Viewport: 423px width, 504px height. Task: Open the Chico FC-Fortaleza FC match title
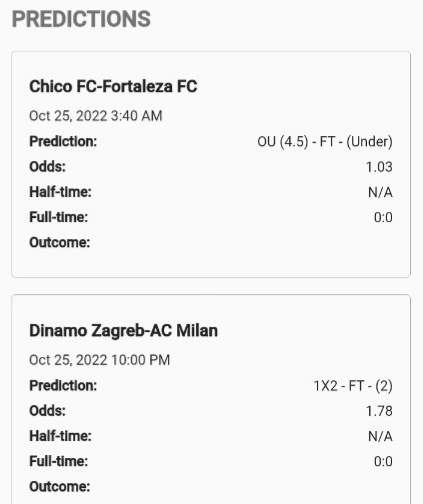coord(113,86)
